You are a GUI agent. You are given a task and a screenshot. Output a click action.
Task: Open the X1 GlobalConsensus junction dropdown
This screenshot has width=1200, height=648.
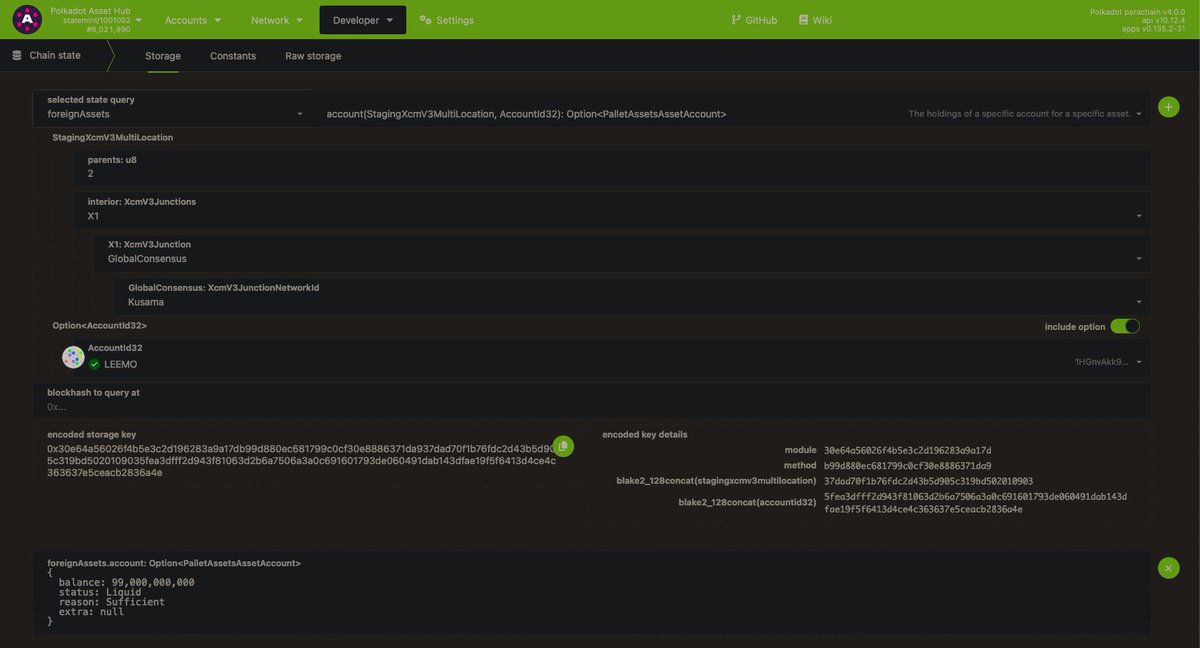(x=621, y=252)
